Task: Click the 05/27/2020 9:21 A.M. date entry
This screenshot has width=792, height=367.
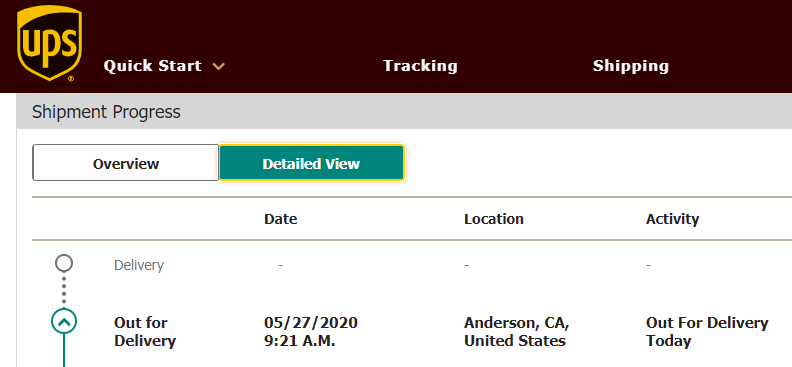Action: 311,331
